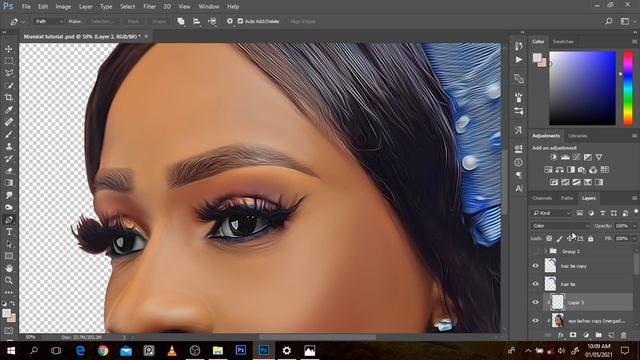Create a new layer icon

[611, 335]
